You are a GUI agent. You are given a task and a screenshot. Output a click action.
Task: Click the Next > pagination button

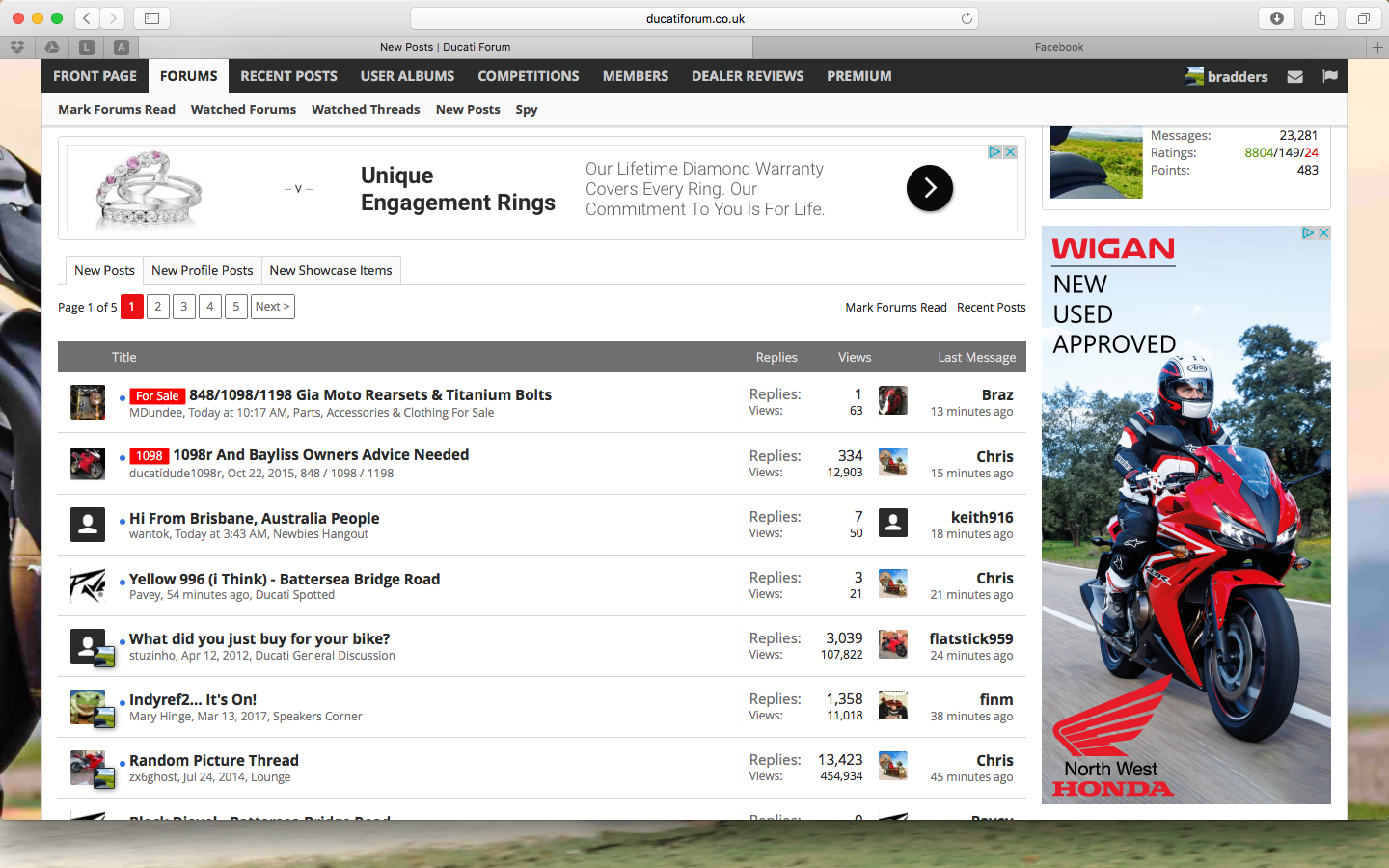pos(272,307)
